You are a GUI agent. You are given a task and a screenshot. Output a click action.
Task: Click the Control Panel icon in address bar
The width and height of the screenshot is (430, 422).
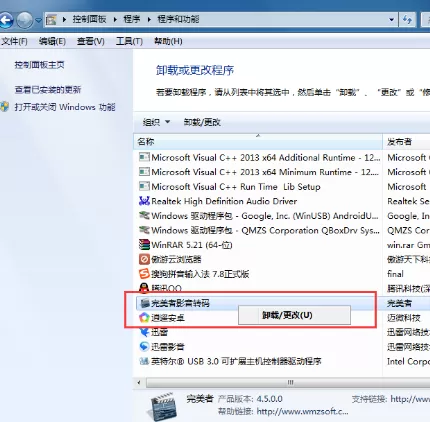51,20
